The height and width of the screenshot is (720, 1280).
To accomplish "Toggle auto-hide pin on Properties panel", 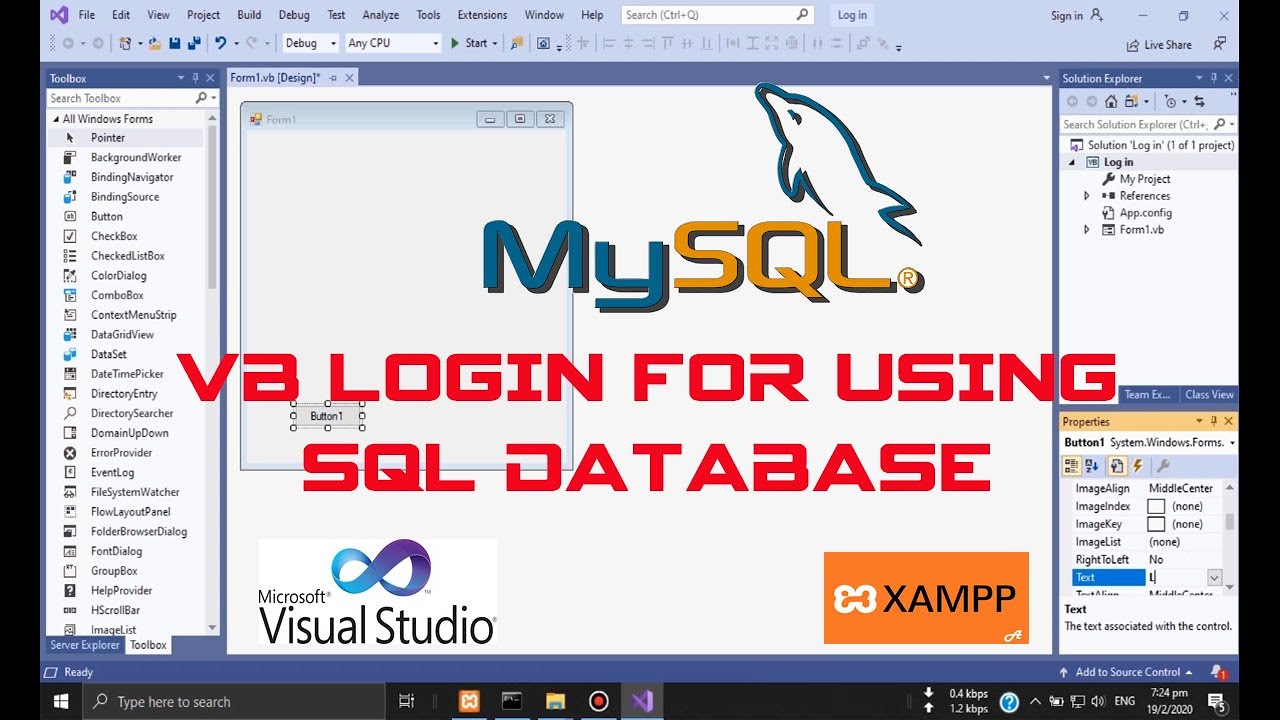I will 1214,422.
